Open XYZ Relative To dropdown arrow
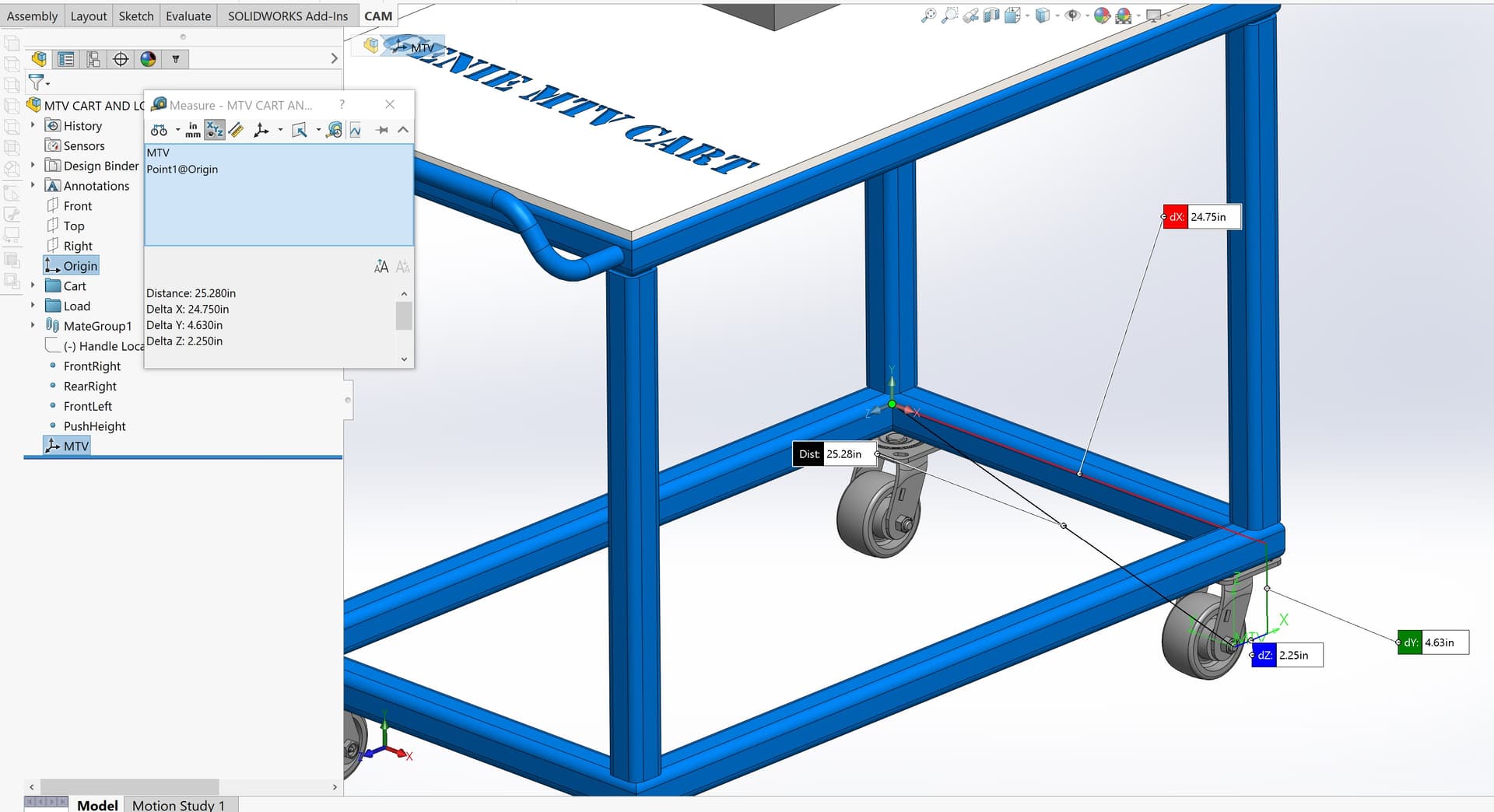The image size is (1494, 812). pyautogui.click(x=280, y=130)
